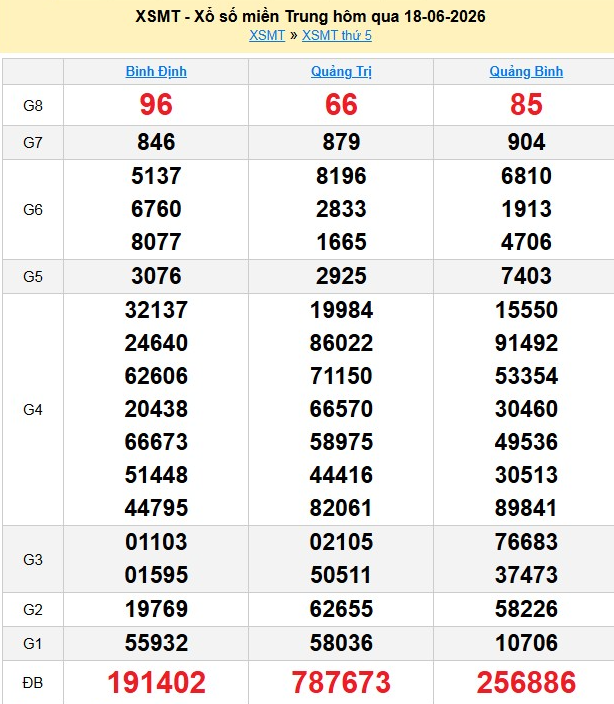Select the G8 row label

[33, 106]
